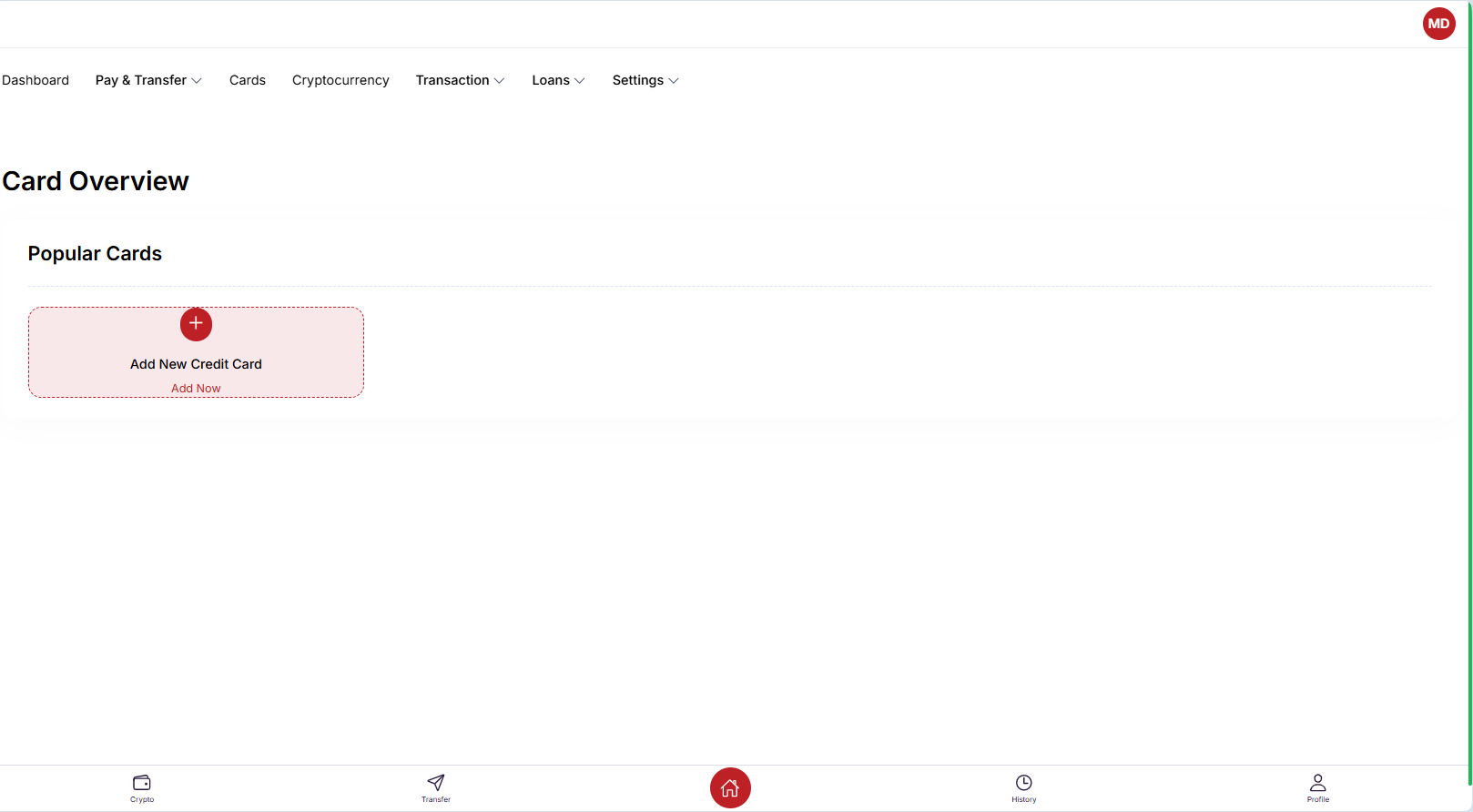Select the Cards navigation item
The width and height of the screenshot is (1473, 812).
coord(248,80)
